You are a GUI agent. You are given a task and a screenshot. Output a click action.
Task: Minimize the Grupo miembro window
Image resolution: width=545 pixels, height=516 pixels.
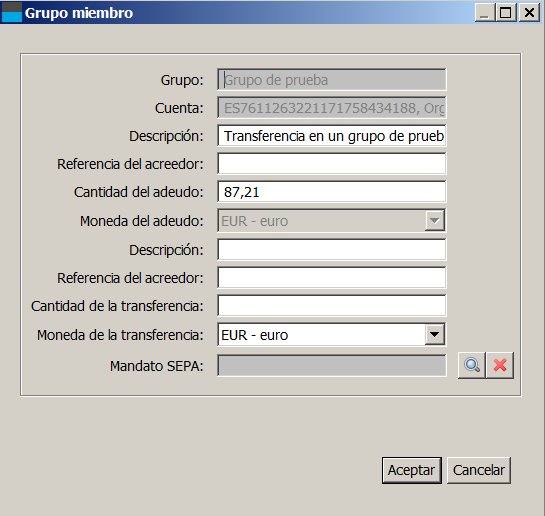(x=485, y=13)
